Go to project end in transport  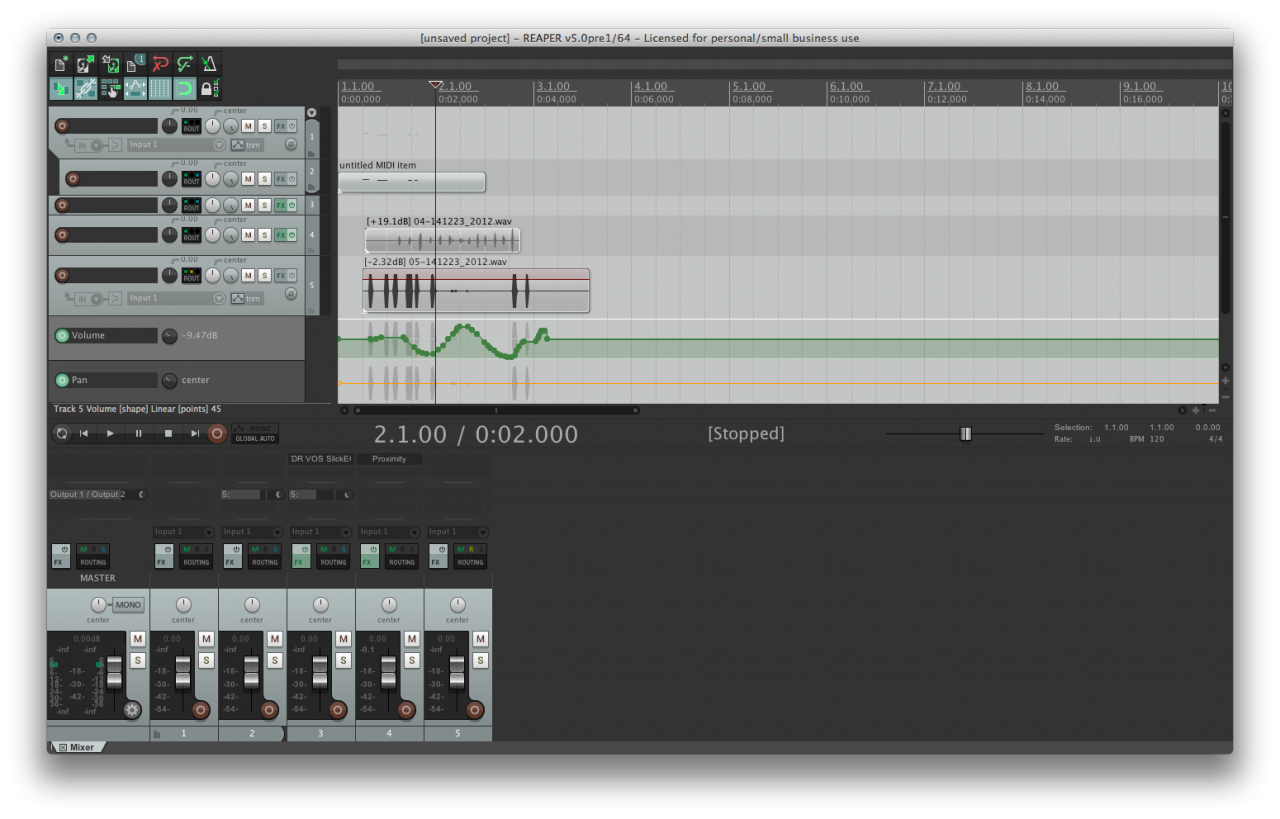pyautogui.click(x=195, y=433)
